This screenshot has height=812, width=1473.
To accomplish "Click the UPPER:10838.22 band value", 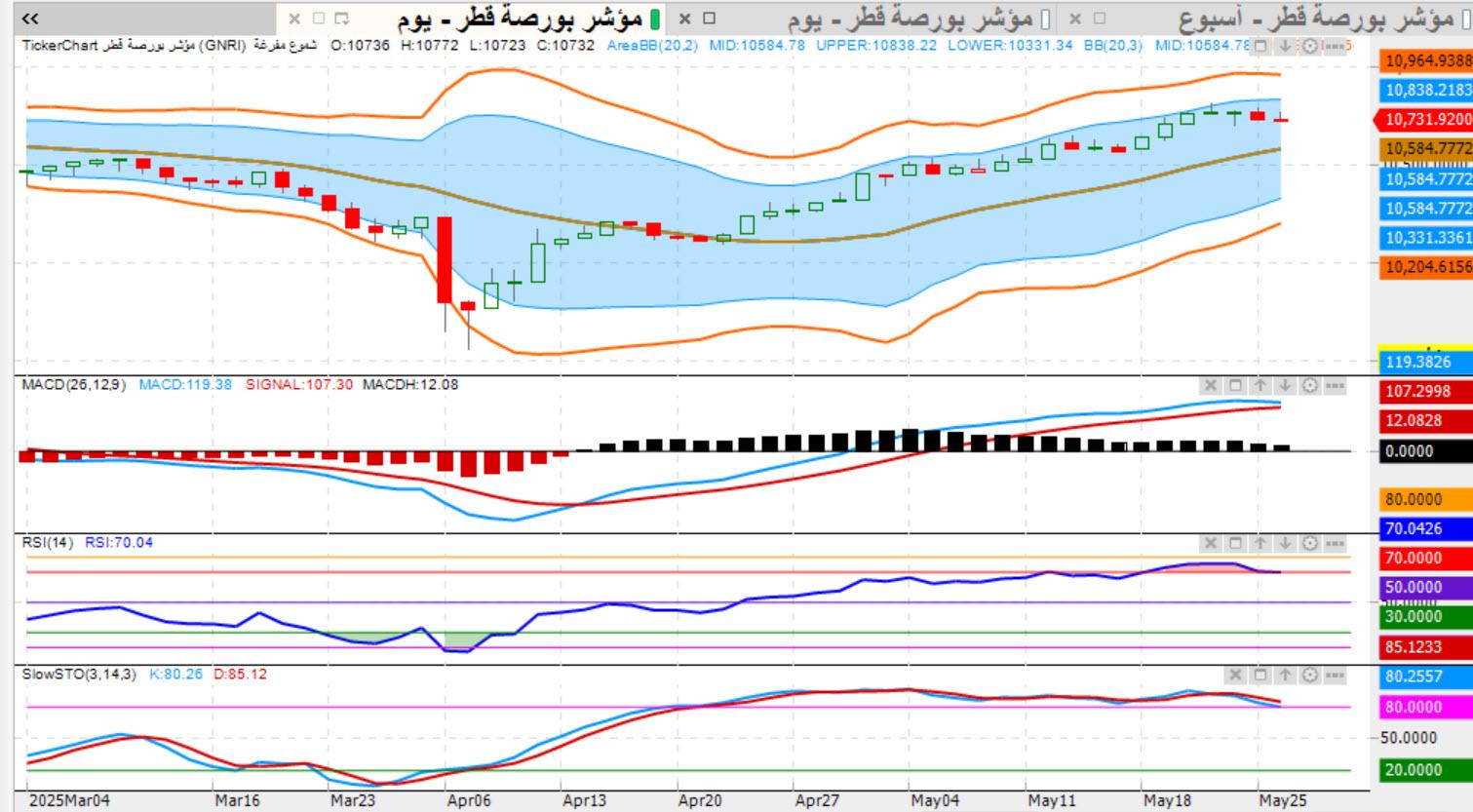I will point(876,45).
